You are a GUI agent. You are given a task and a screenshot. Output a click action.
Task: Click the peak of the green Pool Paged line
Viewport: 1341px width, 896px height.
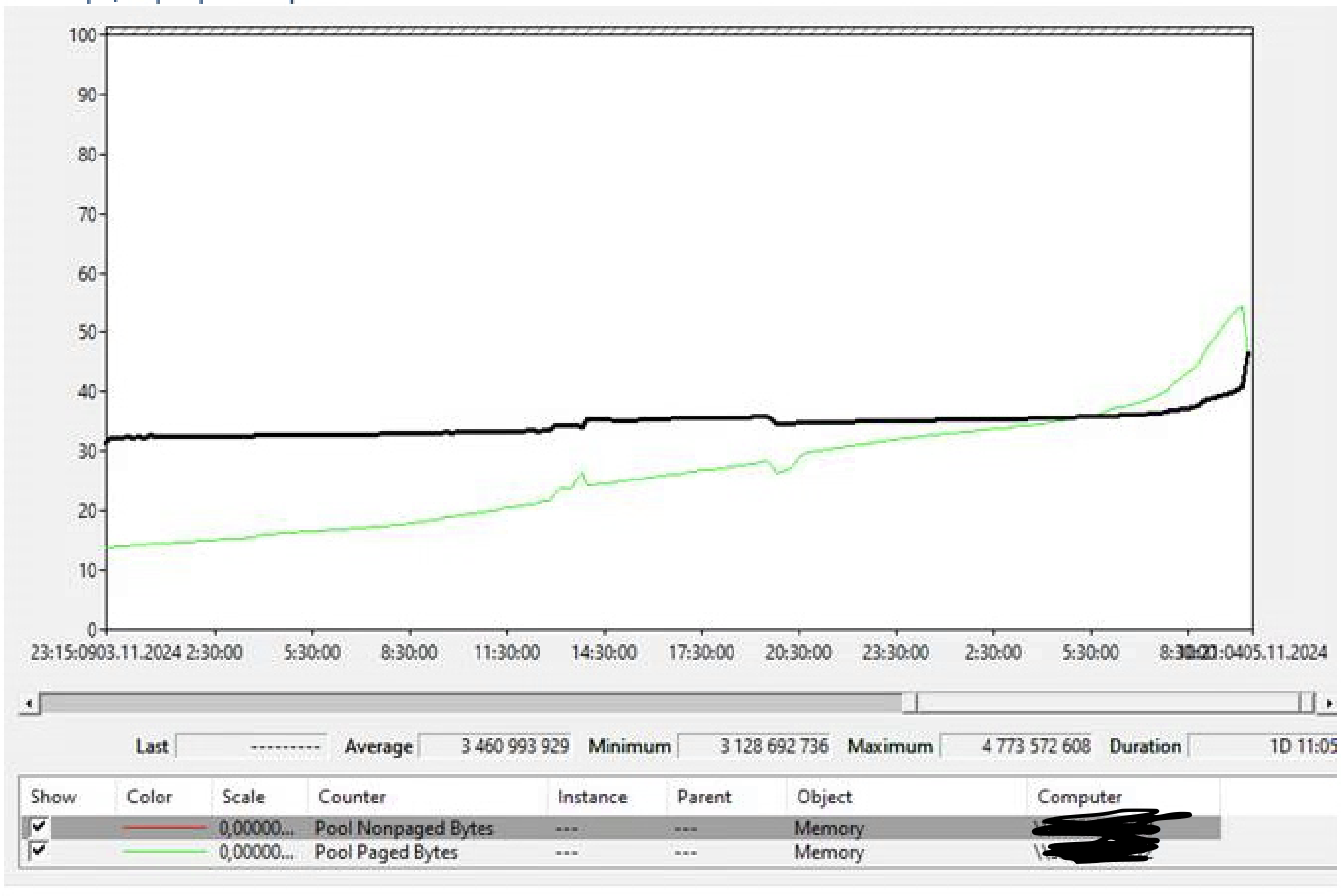pos(1241,307)
